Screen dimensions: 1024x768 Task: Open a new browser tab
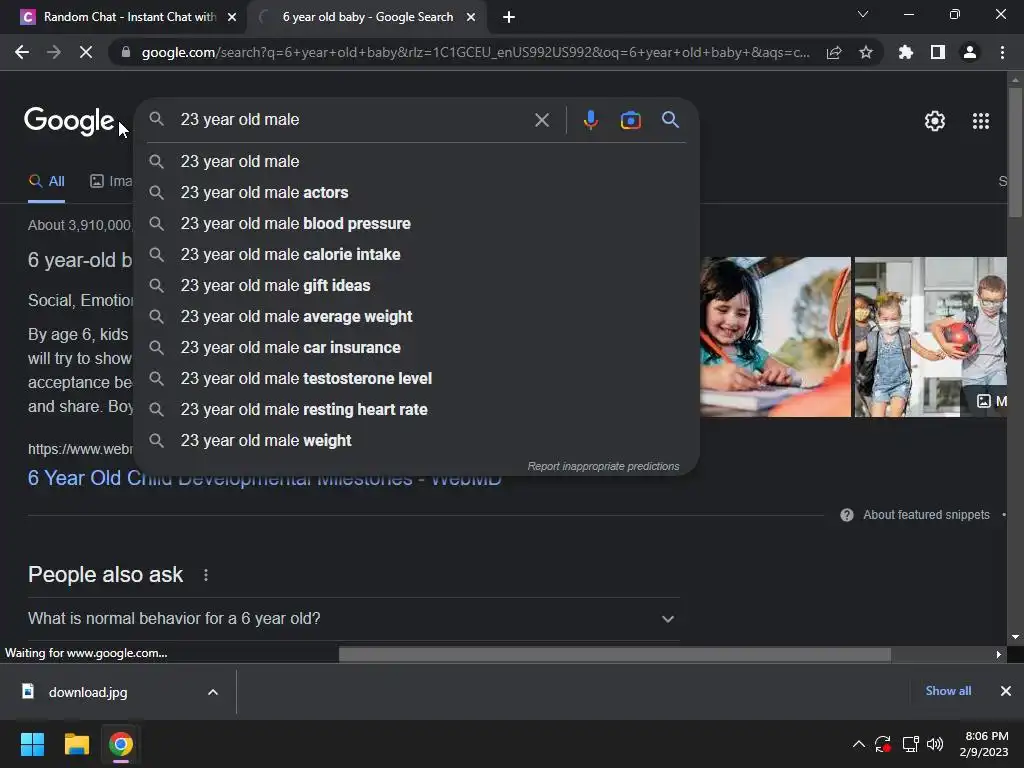509,17
